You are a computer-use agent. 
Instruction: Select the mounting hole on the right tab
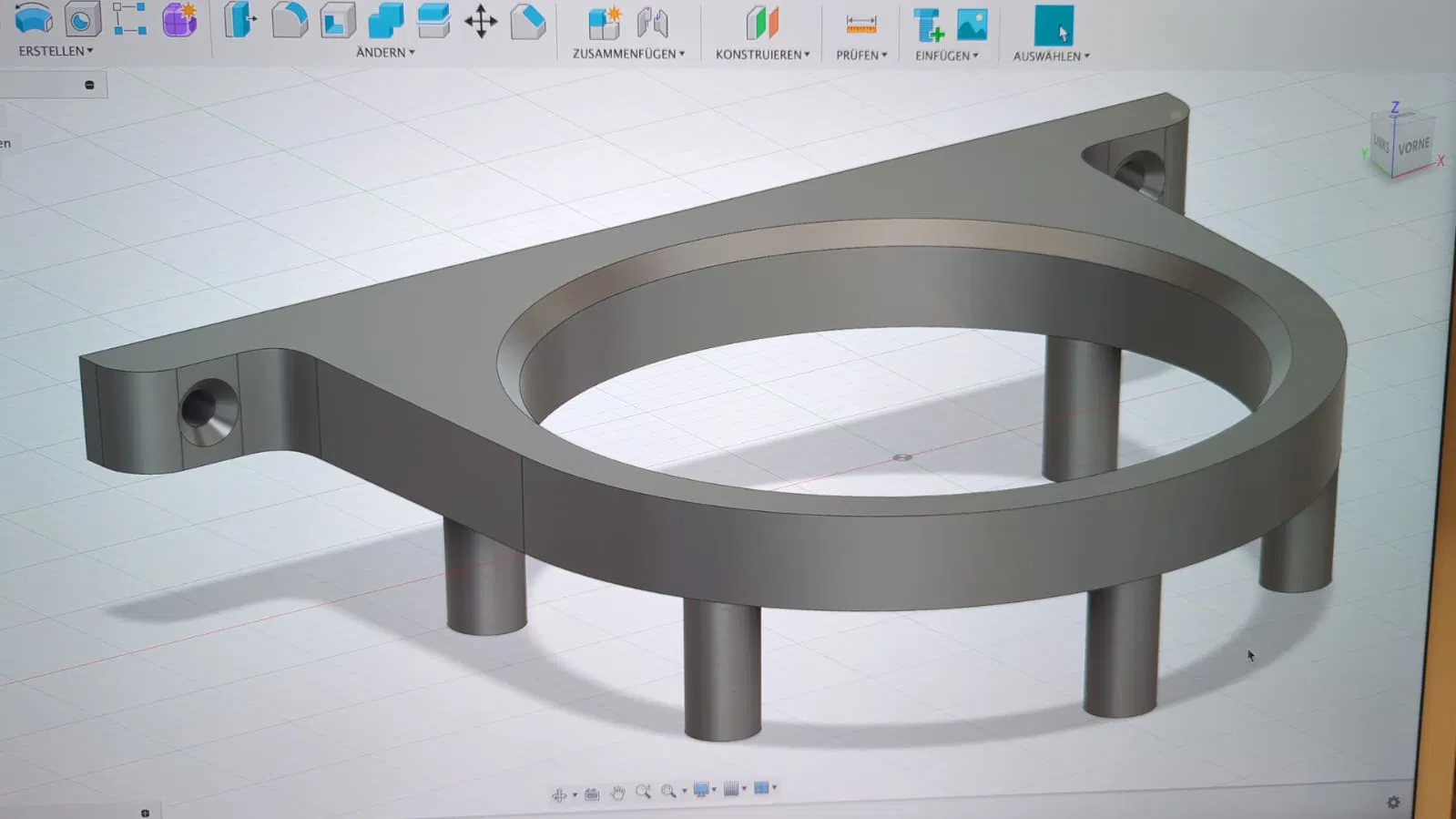pyautogui.click(x=1140, y=174)
